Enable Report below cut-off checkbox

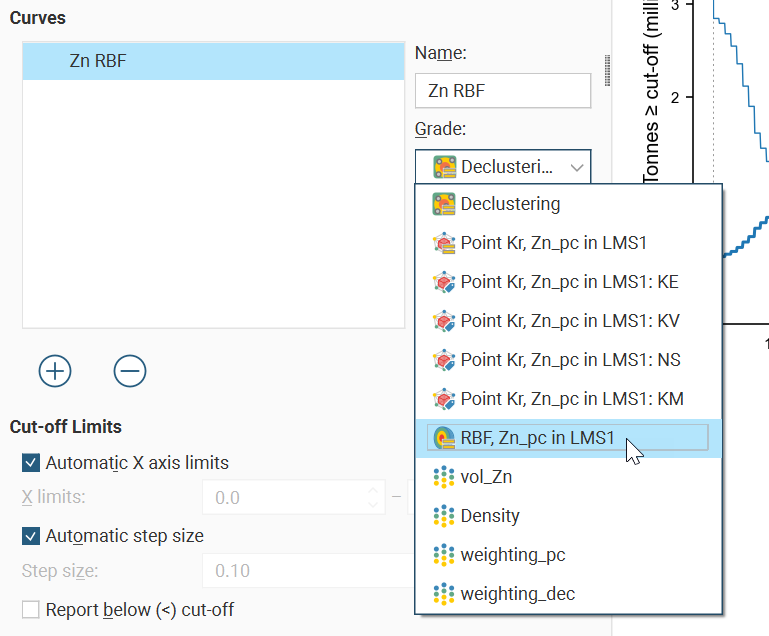pos(31,609)
